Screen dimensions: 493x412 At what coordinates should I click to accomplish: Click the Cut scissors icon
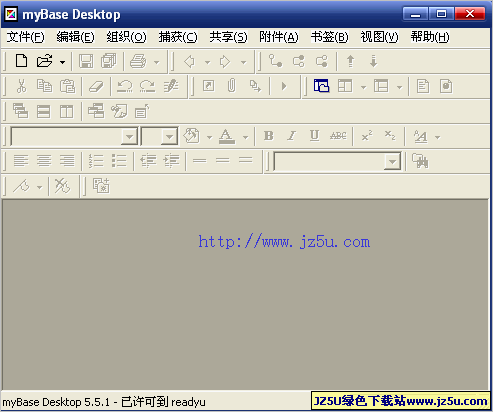point(21,86)
